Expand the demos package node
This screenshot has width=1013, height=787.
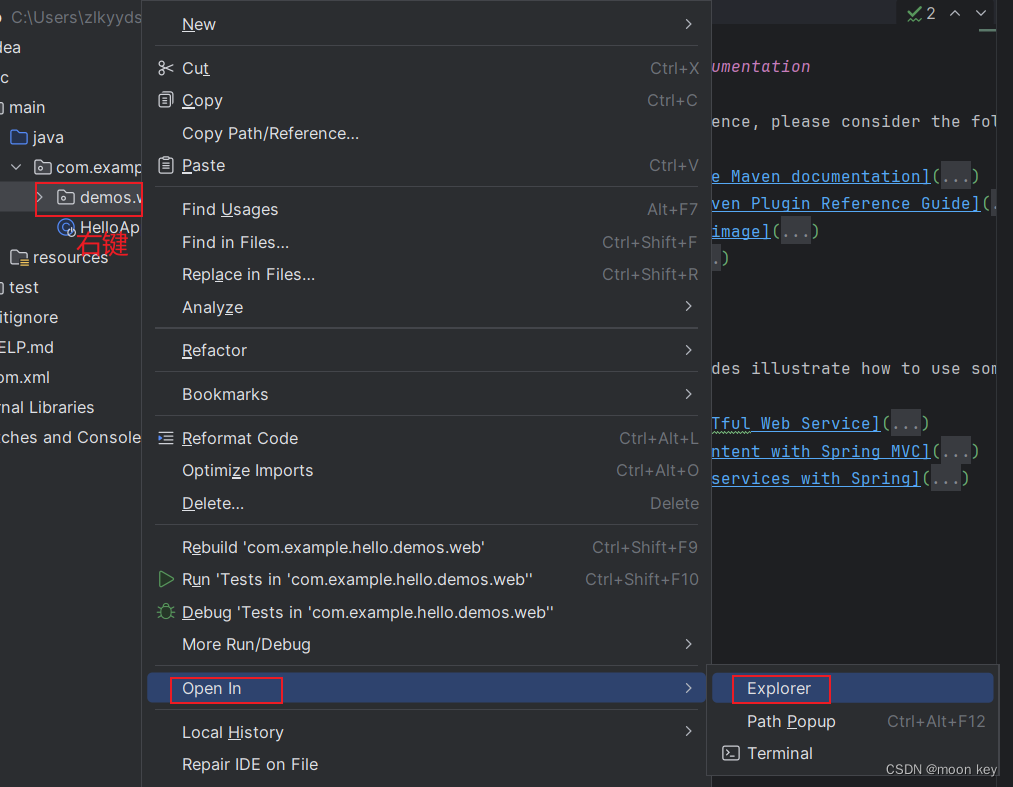pyautogui.click(x=40, y=197)
